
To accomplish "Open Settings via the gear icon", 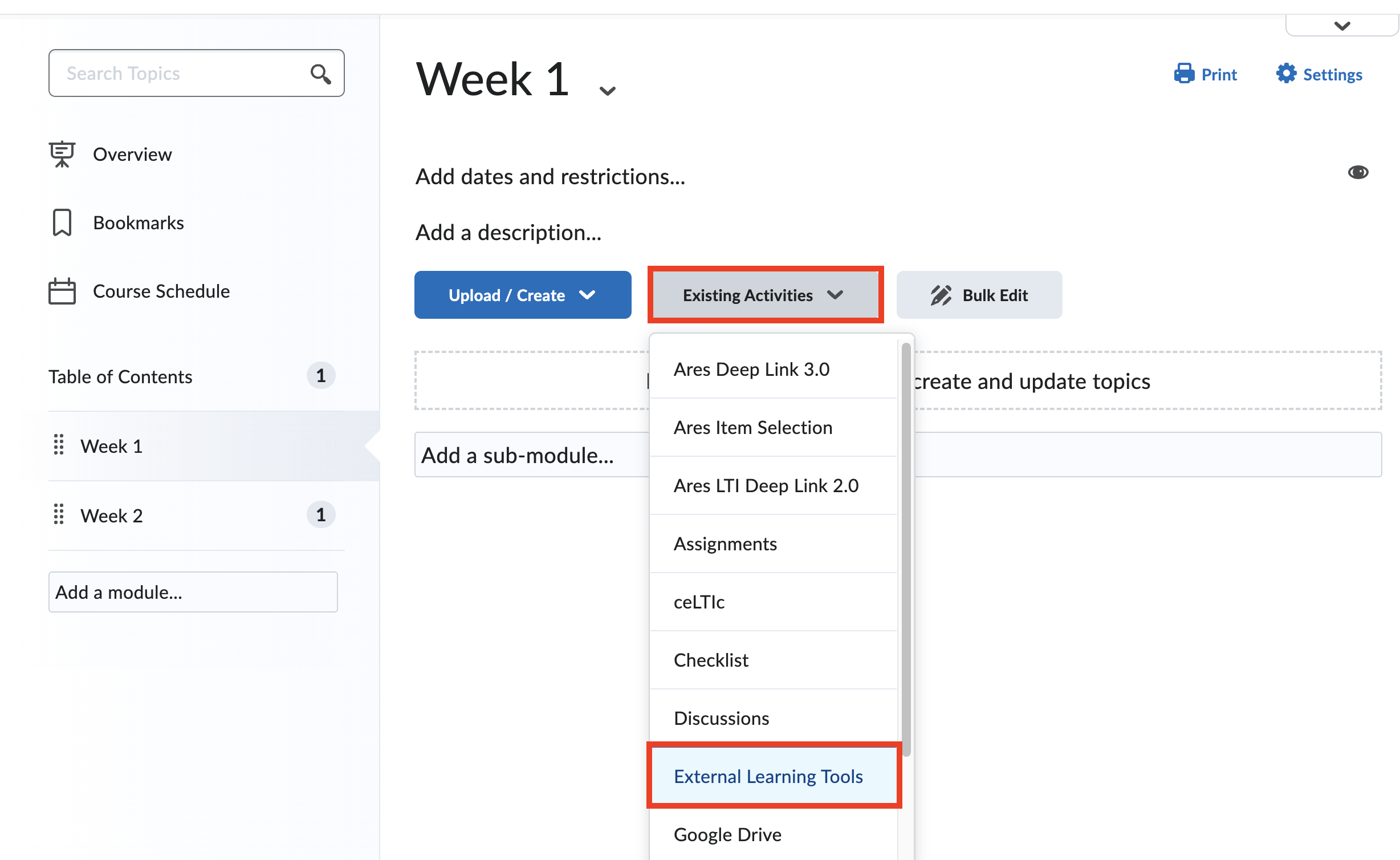I will 1286,74.
